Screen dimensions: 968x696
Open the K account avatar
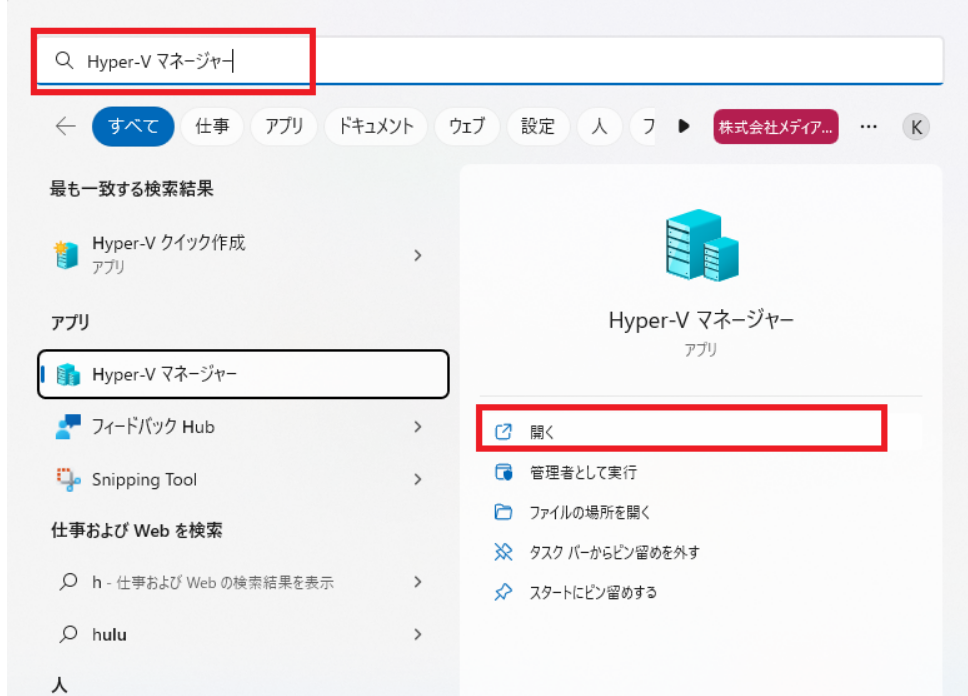point(916,127)
